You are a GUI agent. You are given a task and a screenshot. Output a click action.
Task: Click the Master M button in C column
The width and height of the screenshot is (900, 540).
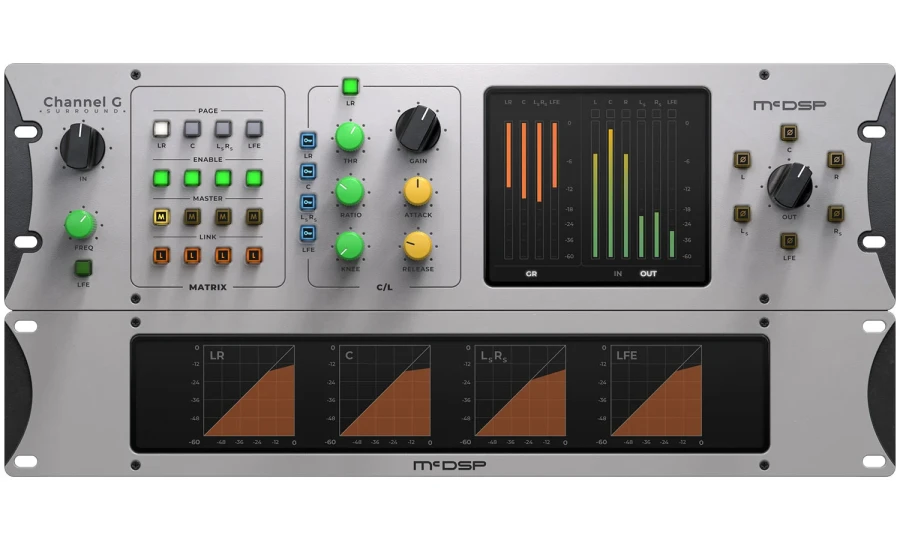coord(192,217)
